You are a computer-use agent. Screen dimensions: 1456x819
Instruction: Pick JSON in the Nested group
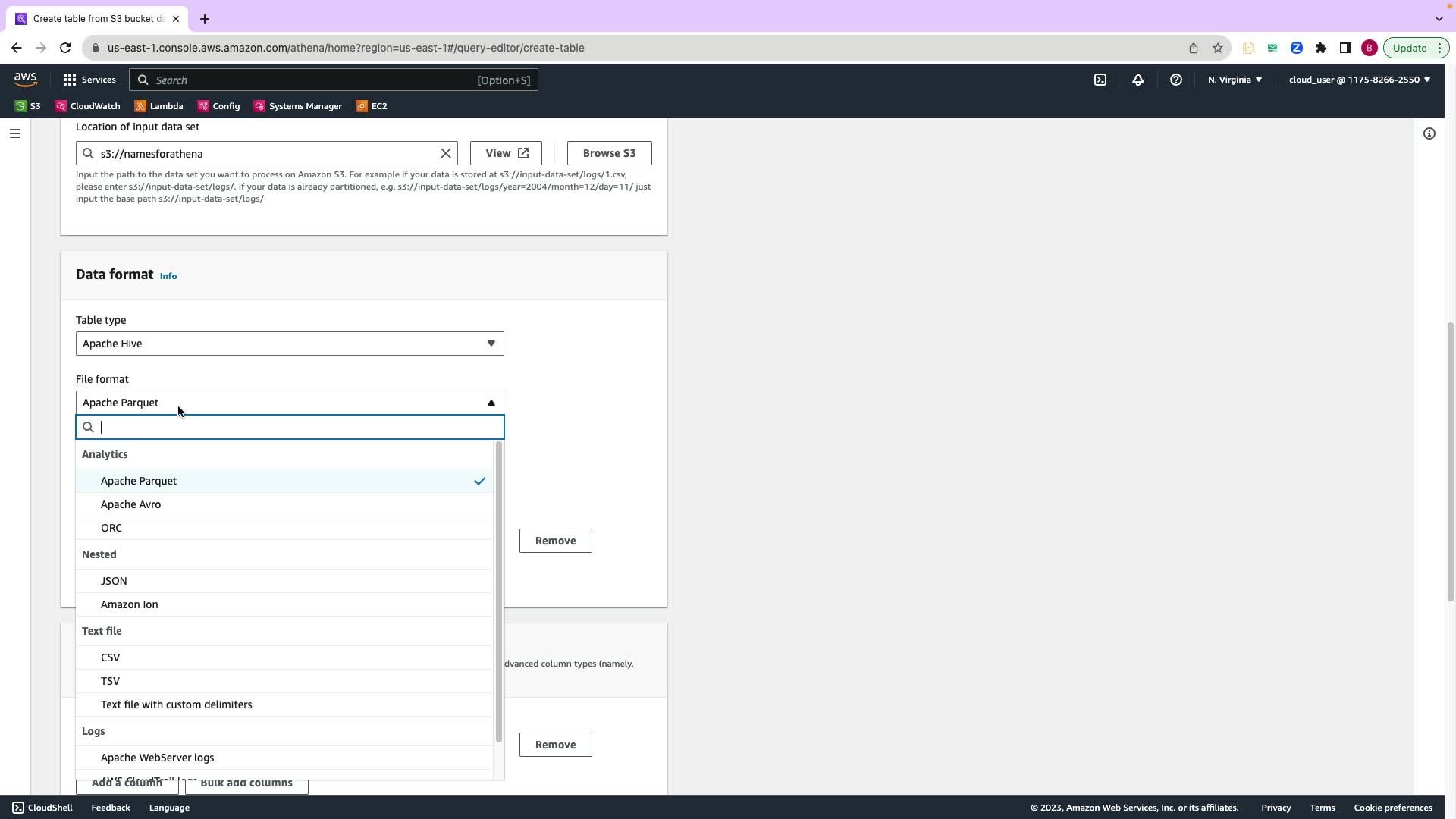[114, 581]
